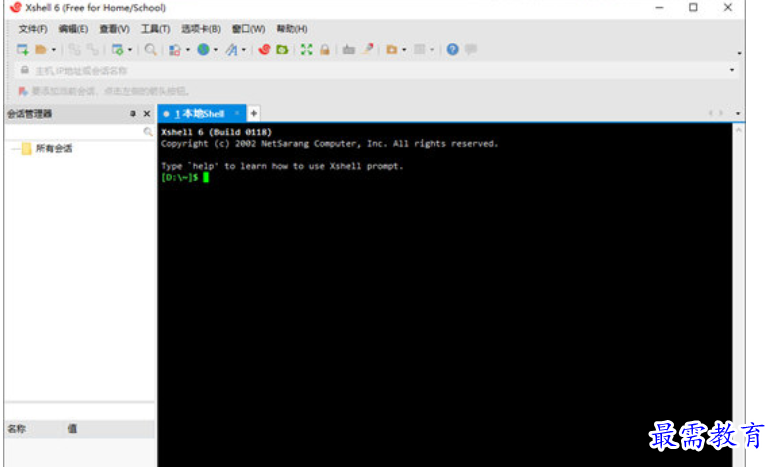Click the next tab arrow
Image resolution: width=773 pixels, height=467 pixels.
721,113
